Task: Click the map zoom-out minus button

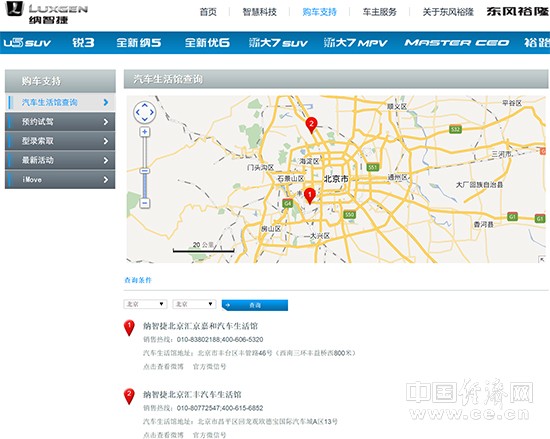Action: click(x=145, y=203)
